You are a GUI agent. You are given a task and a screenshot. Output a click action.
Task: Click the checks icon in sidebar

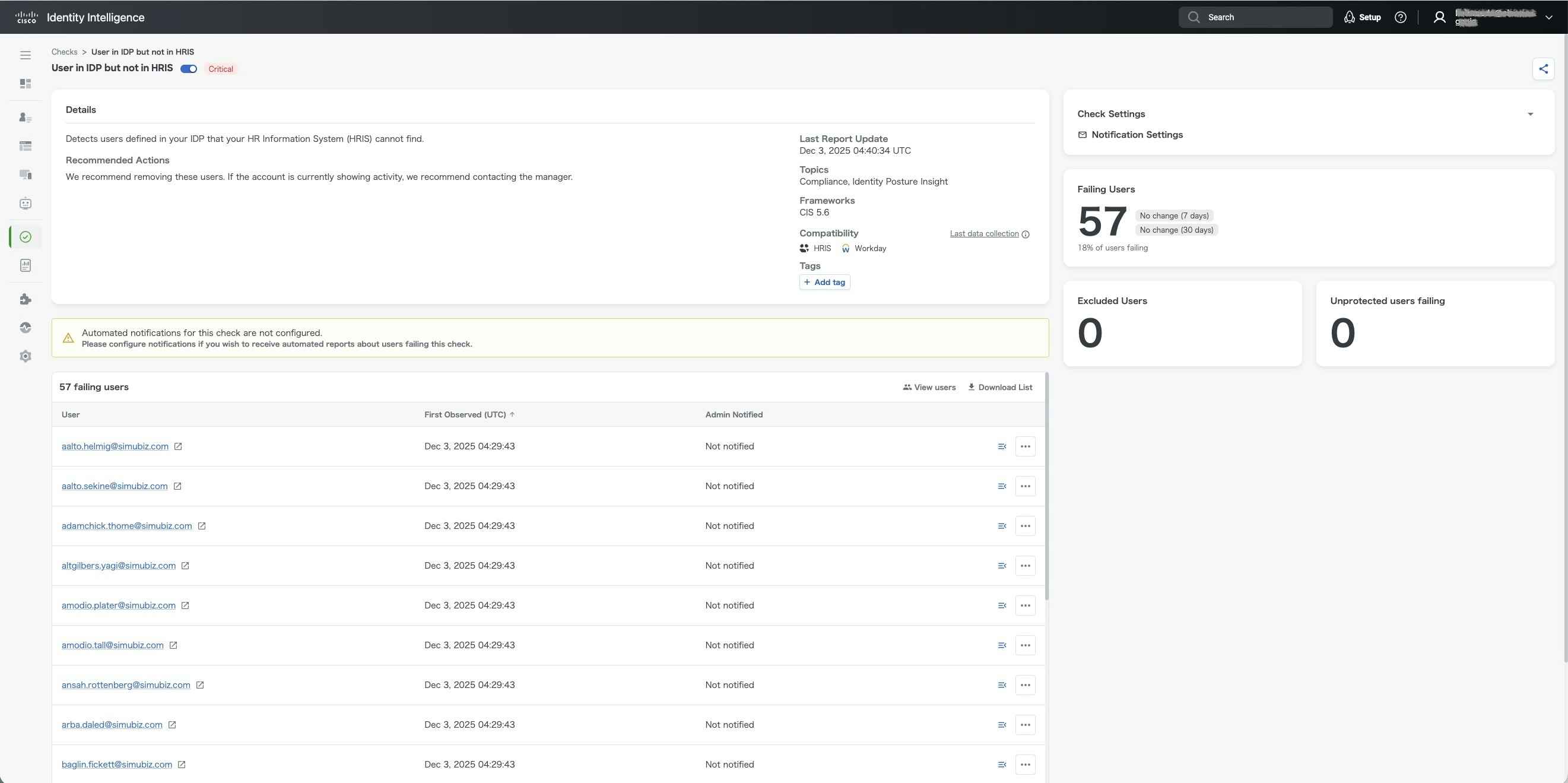(x=25, y=237)
